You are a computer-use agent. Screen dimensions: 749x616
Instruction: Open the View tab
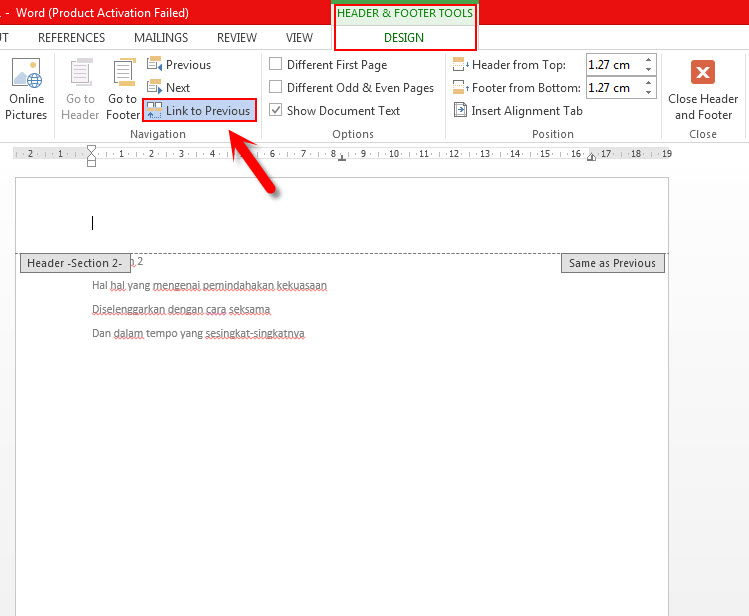(300, 38)
